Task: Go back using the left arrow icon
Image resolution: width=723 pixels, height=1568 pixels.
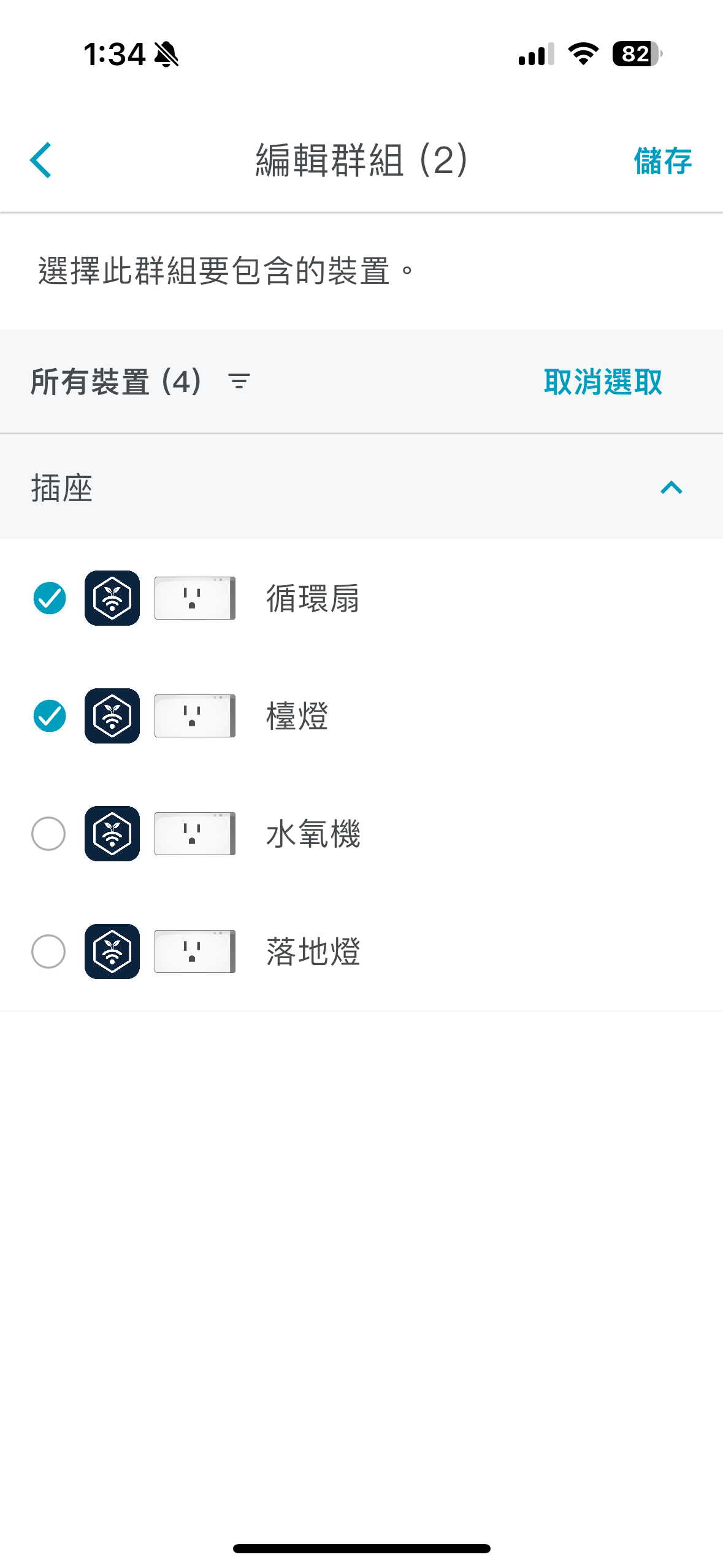Action: click(41, 161)
